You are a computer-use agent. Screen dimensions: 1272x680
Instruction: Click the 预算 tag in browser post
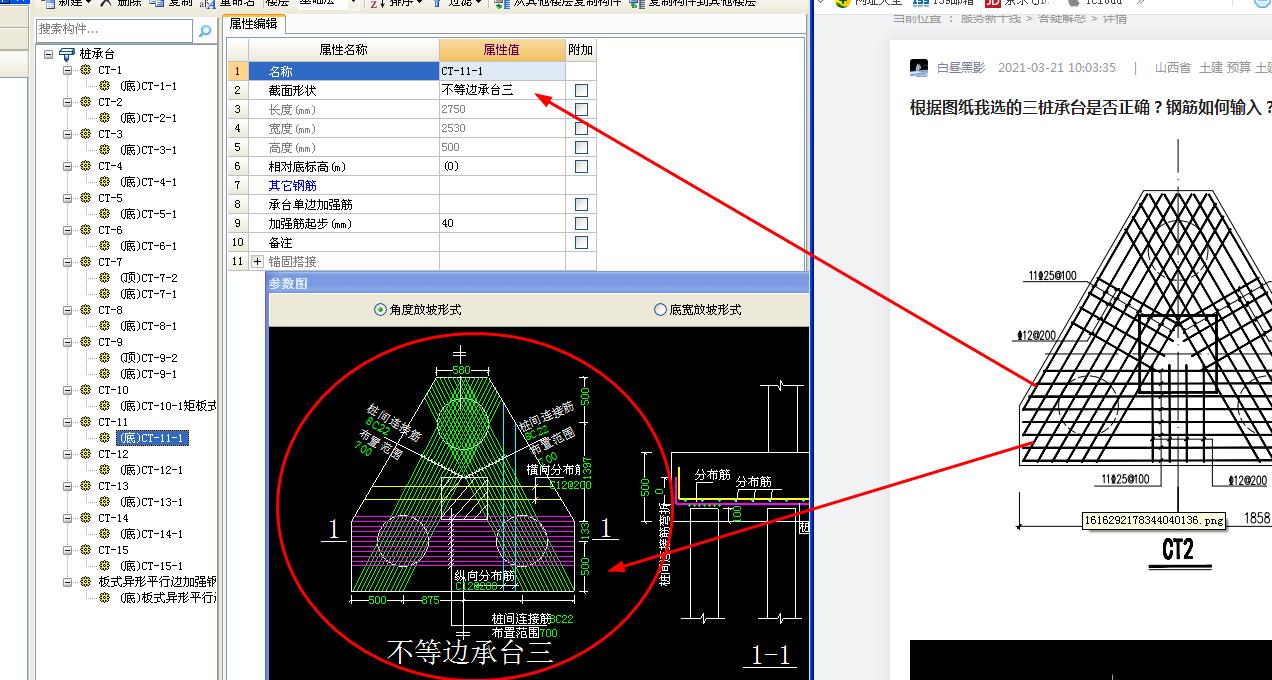1239,68
